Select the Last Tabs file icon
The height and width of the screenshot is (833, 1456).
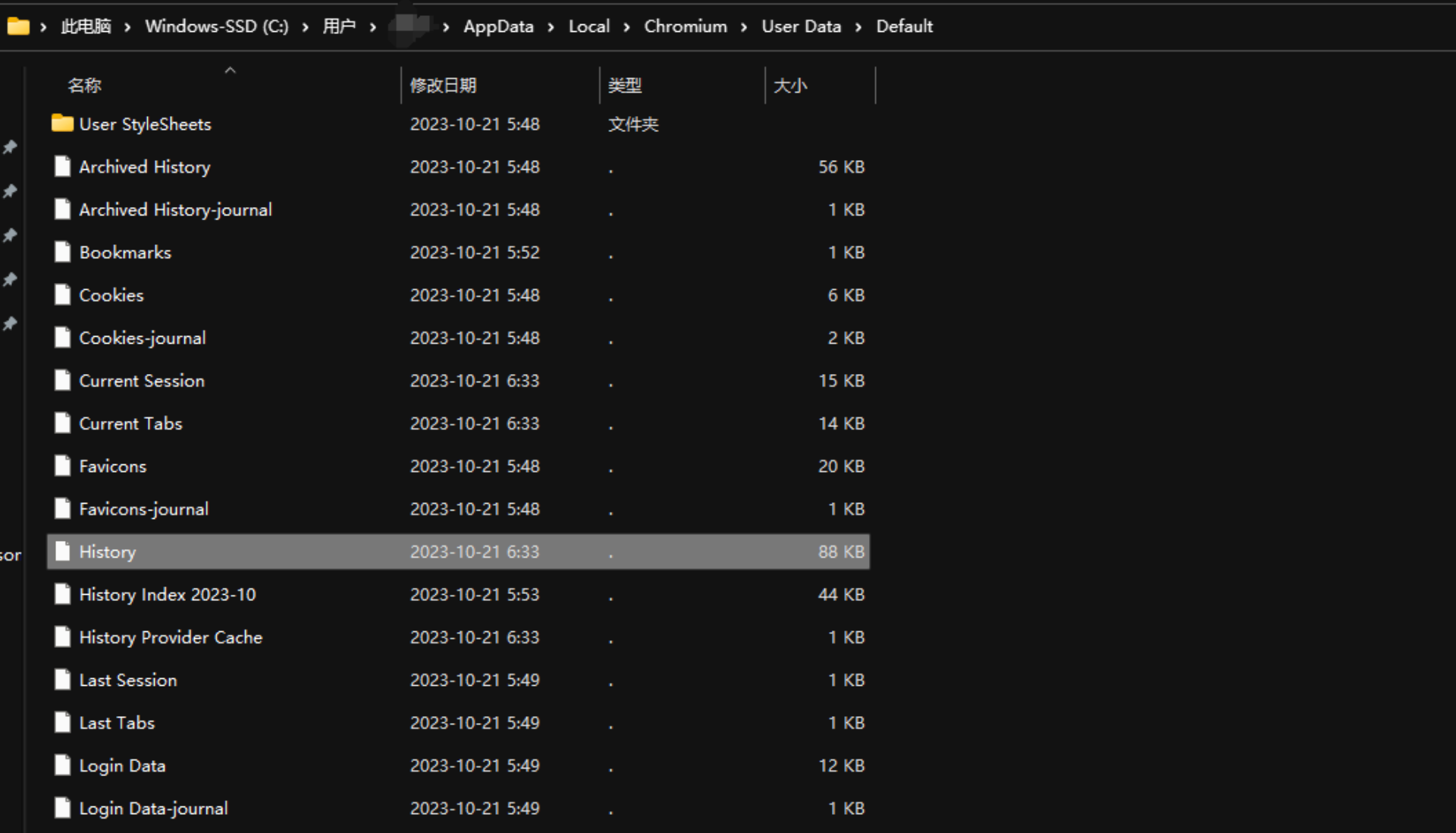[63, 723]
